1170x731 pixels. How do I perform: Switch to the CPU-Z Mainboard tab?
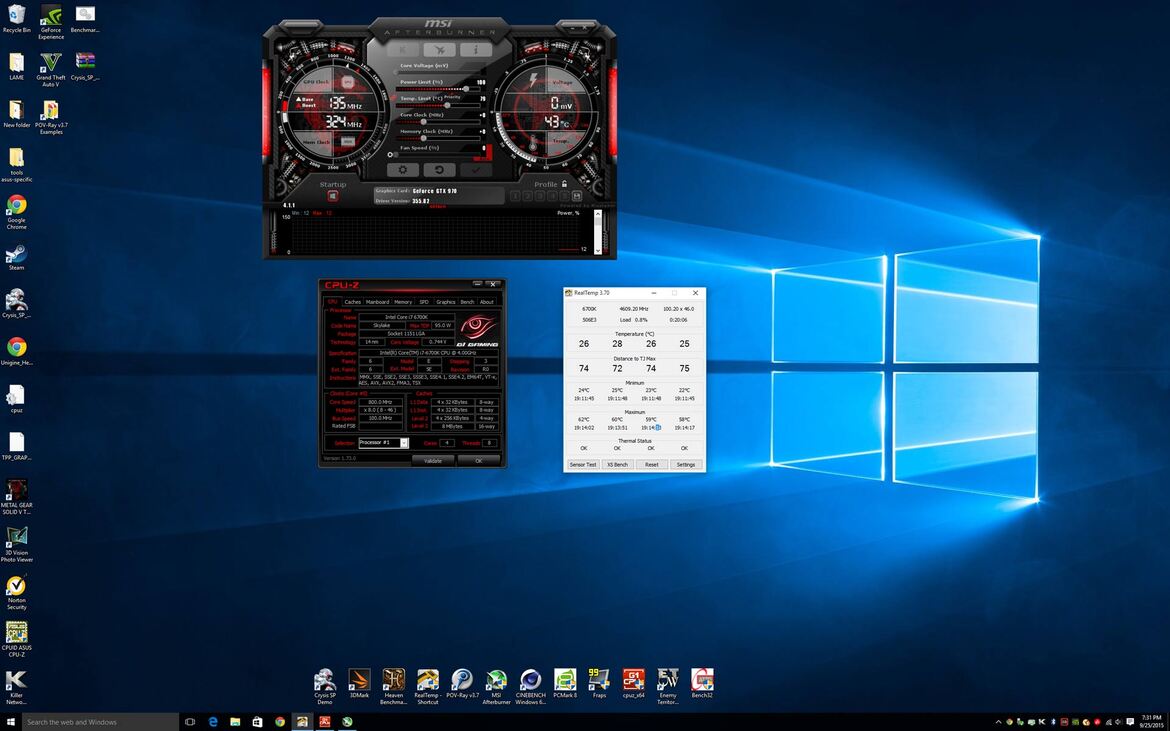(x=378, y=302)
